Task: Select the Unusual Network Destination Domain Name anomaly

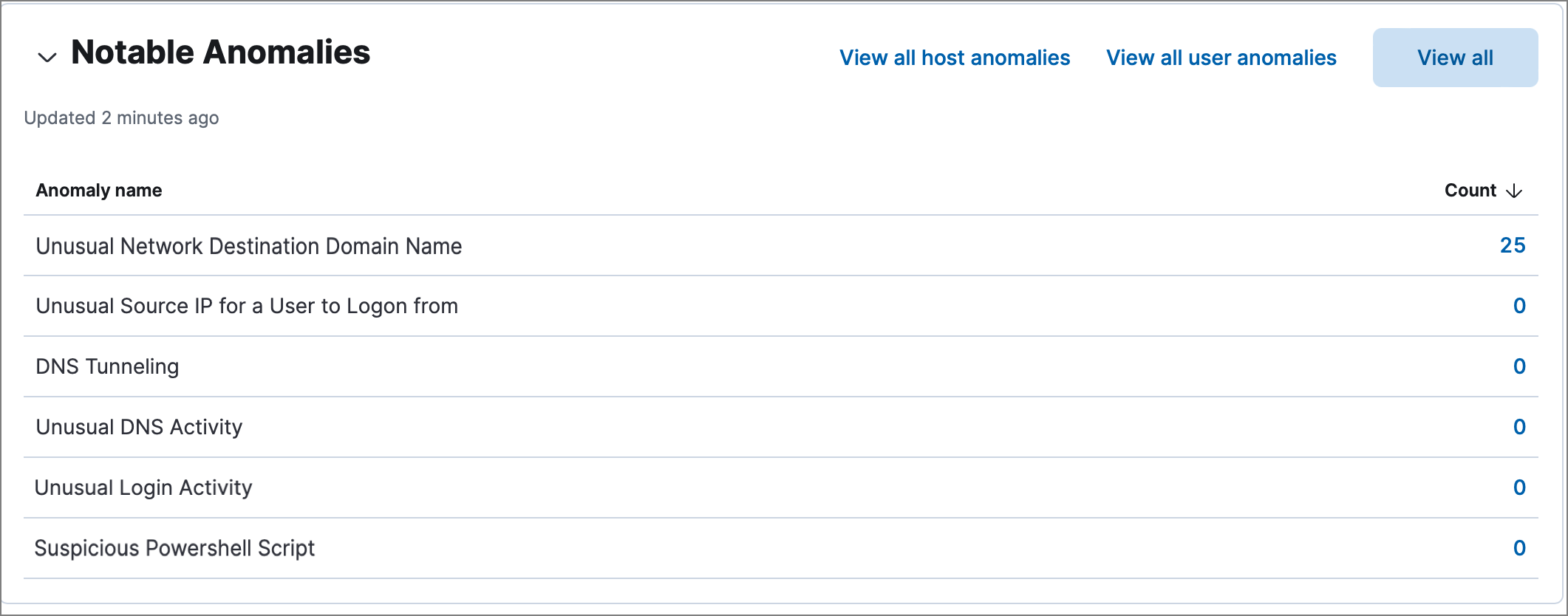Action: coord(249,246)
